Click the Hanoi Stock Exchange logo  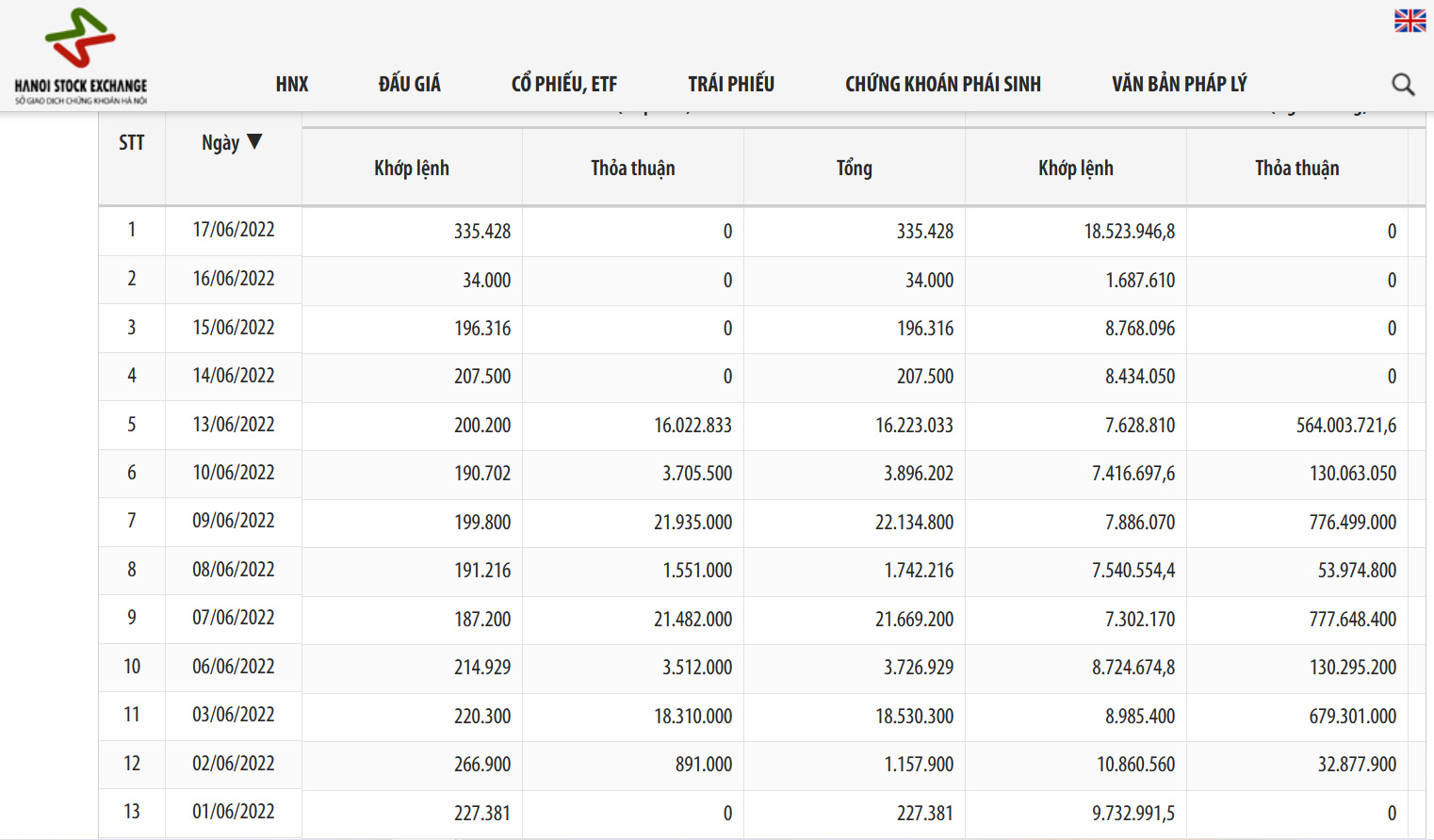coord(81,56)
